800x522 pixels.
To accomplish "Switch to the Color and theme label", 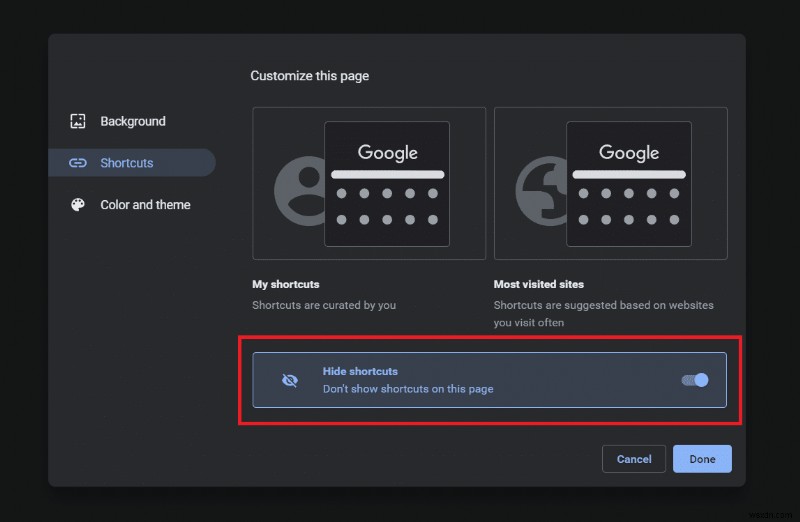I will click(145, 205).
